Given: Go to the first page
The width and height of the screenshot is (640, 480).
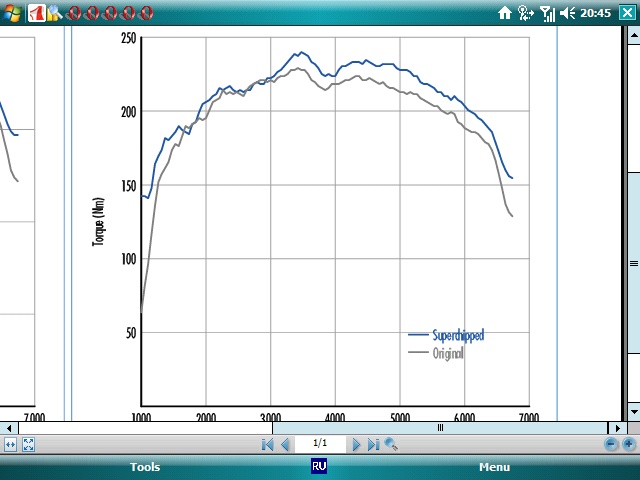Looking at the screenshot, I should pos(268,444).
